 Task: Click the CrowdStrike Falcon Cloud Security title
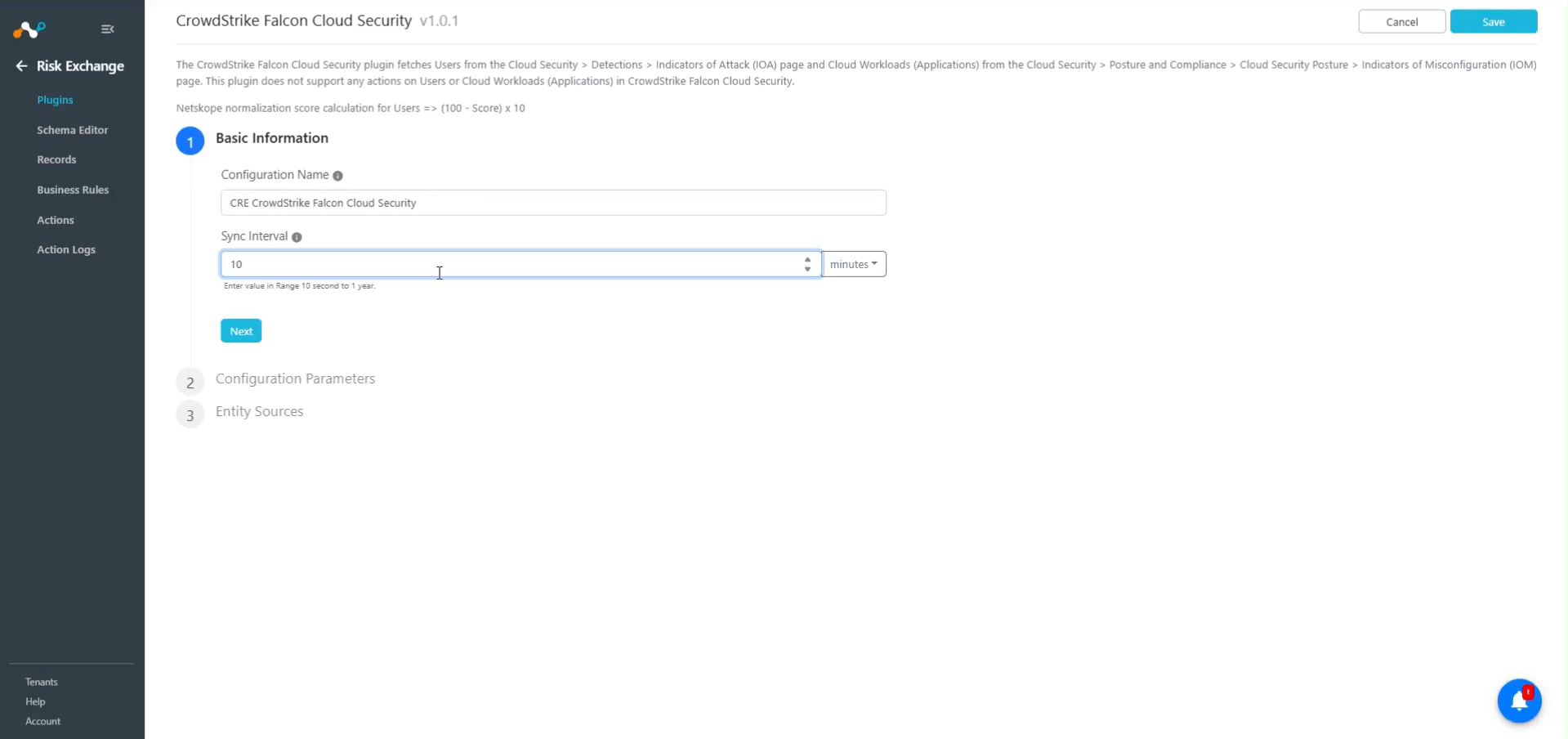pos(294,21)
